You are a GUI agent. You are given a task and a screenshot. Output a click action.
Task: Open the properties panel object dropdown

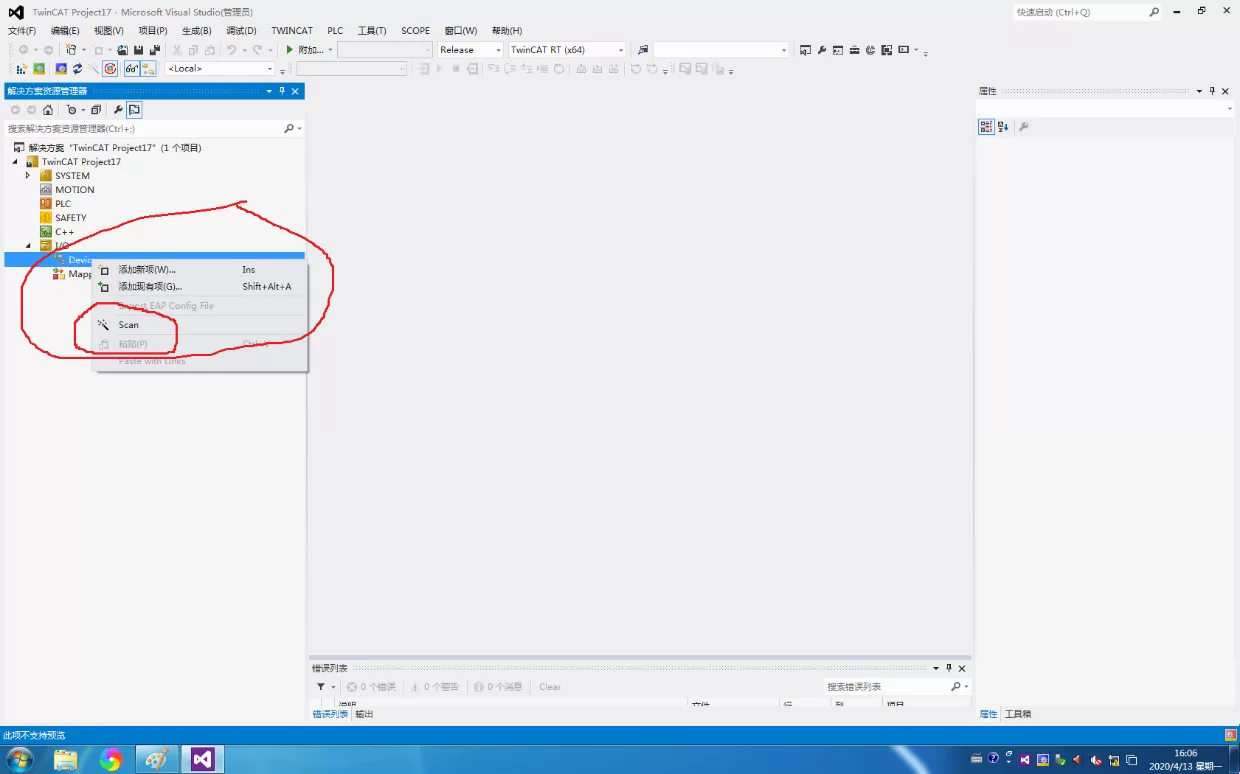pyautogui.click(x=1230, y=109)
